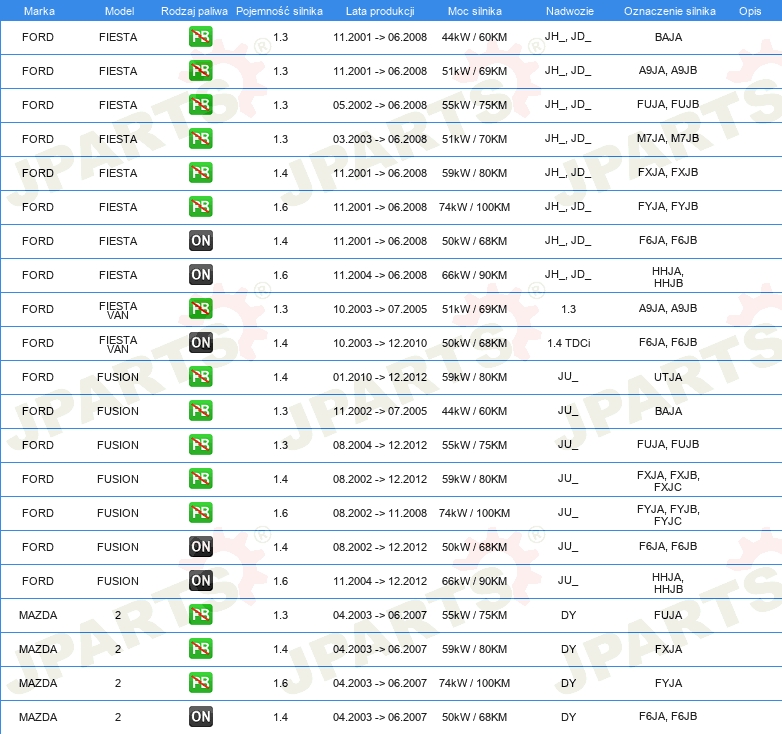Click petrol icon in Fusion FXJA, FXJB, FXJC row
Screen dimensions: 782x734
pyautogui.click(x=200, y=478)
